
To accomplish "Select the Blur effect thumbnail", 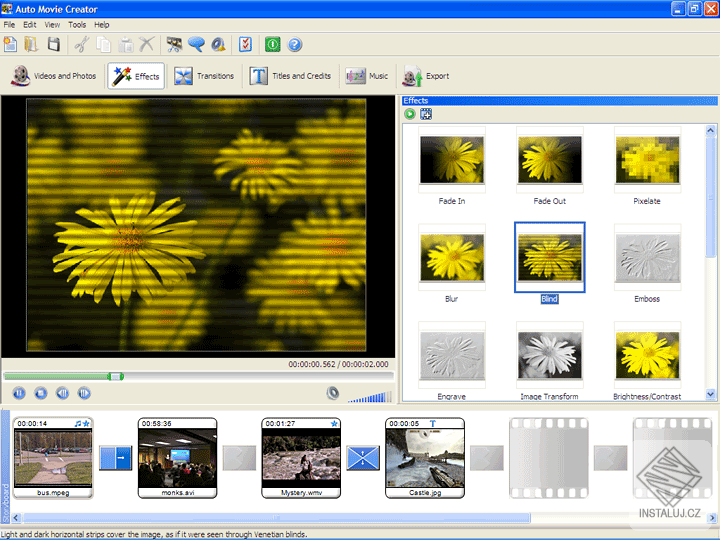I will (452, 258).
